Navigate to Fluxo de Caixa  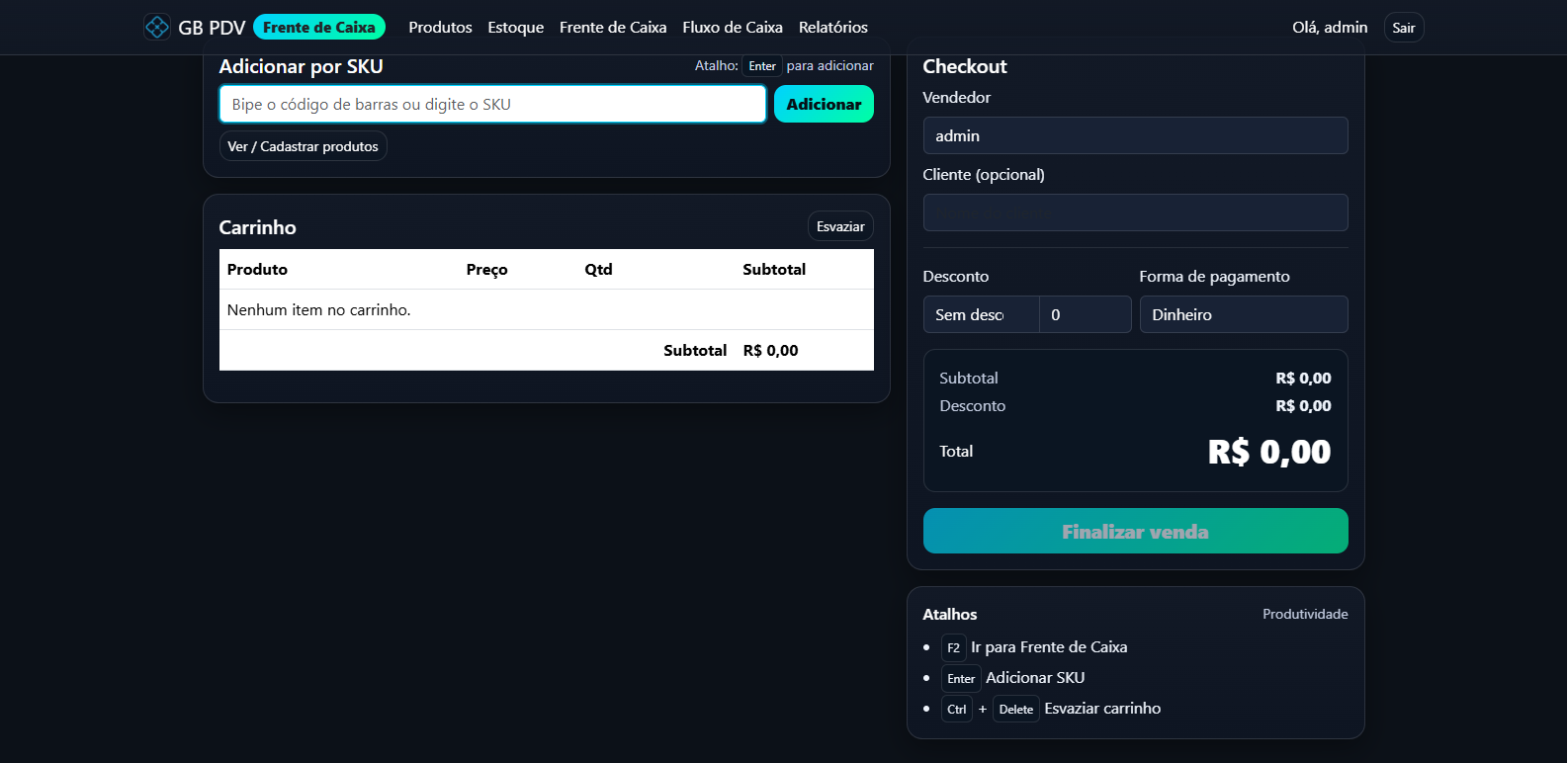tap(732, 28)
